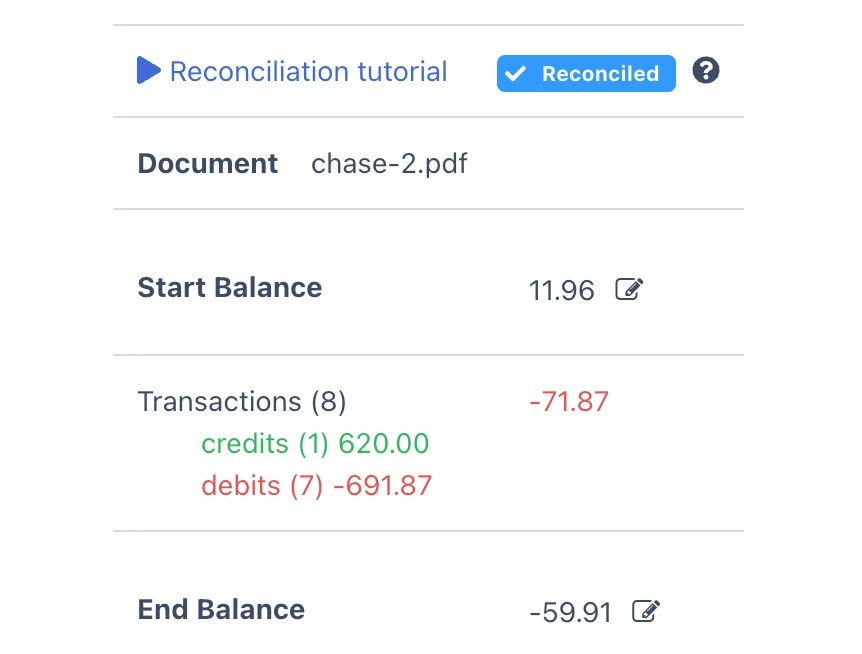
Task: Click the End Balance value -59.91
Action: tap(569, 611)
